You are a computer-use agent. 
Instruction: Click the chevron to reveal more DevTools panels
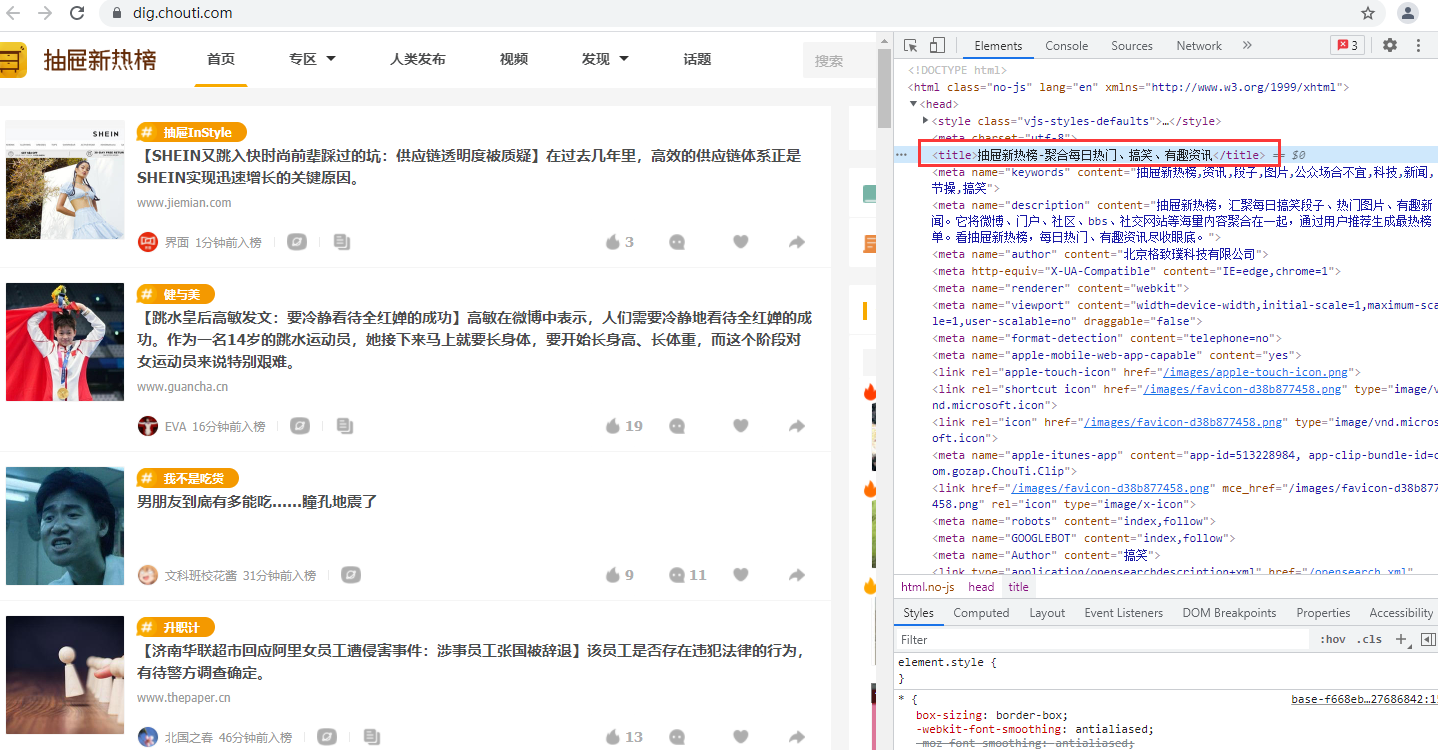point(1246,45)
